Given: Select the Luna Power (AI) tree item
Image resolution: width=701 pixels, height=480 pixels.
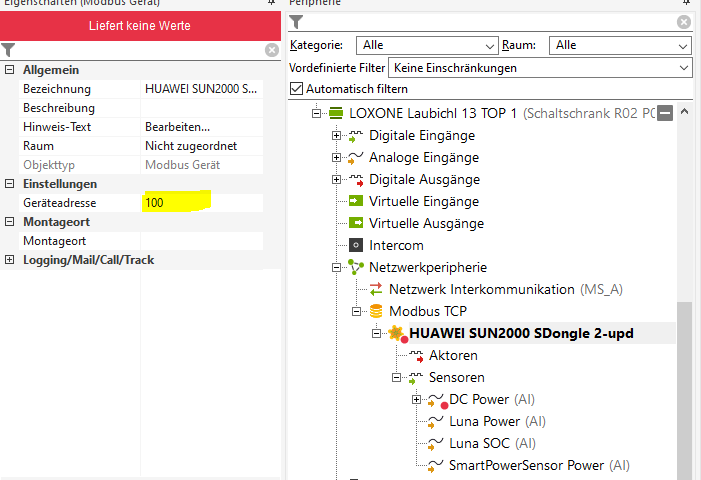Looking at the screenshot, I should click(498, 421).
